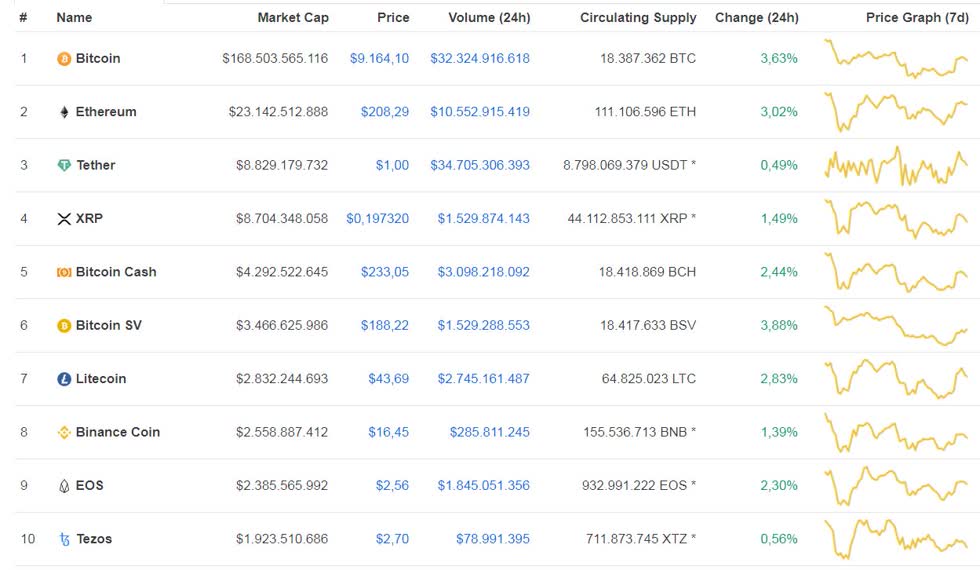Select EOS market cap $2.385.565.992
Image resolution: width=980 pixels, height=570 pixels.
click(282, 486)
